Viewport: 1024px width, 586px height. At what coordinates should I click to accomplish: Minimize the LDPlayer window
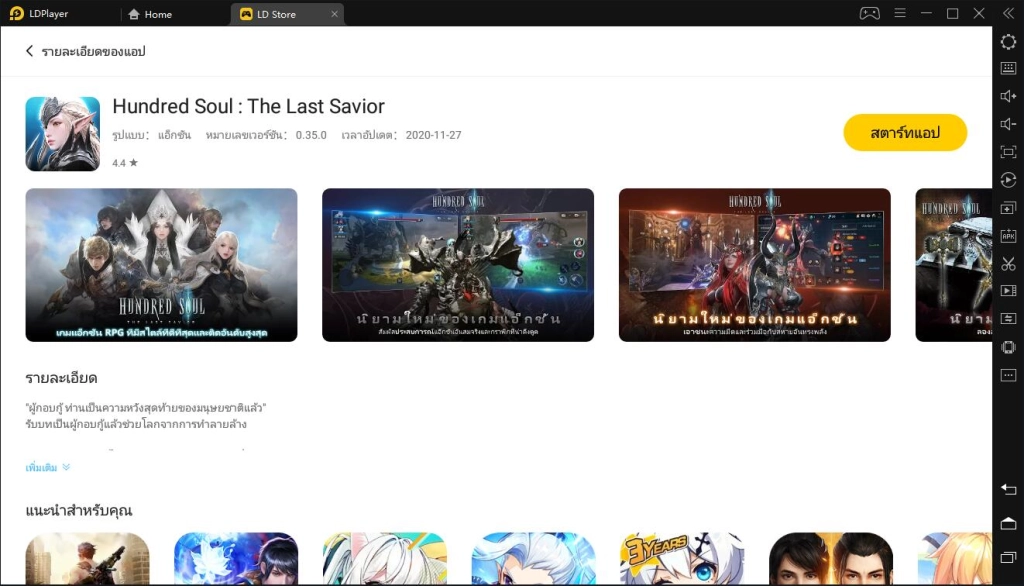coord(926,13)
